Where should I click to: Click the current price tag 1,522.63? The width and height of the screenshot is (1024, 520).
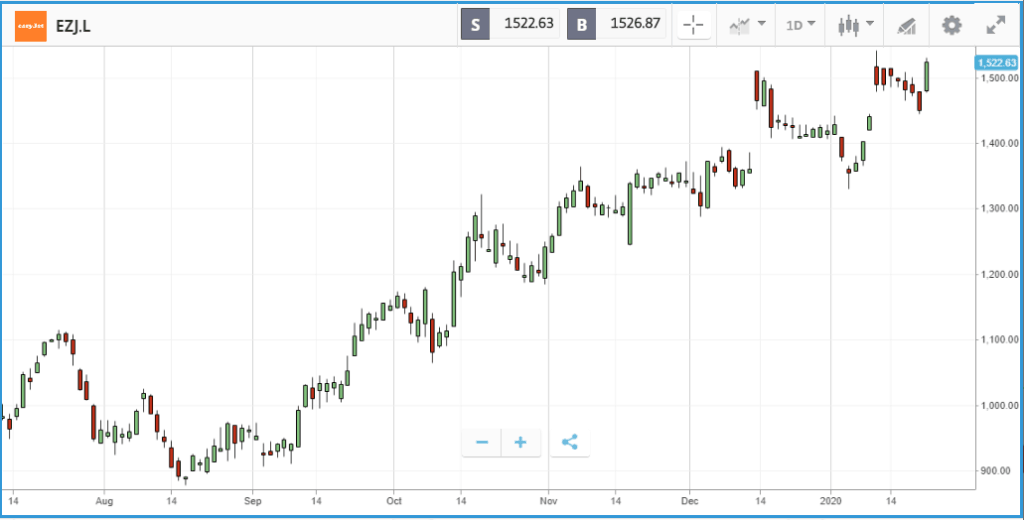click(x=996, y=63)
